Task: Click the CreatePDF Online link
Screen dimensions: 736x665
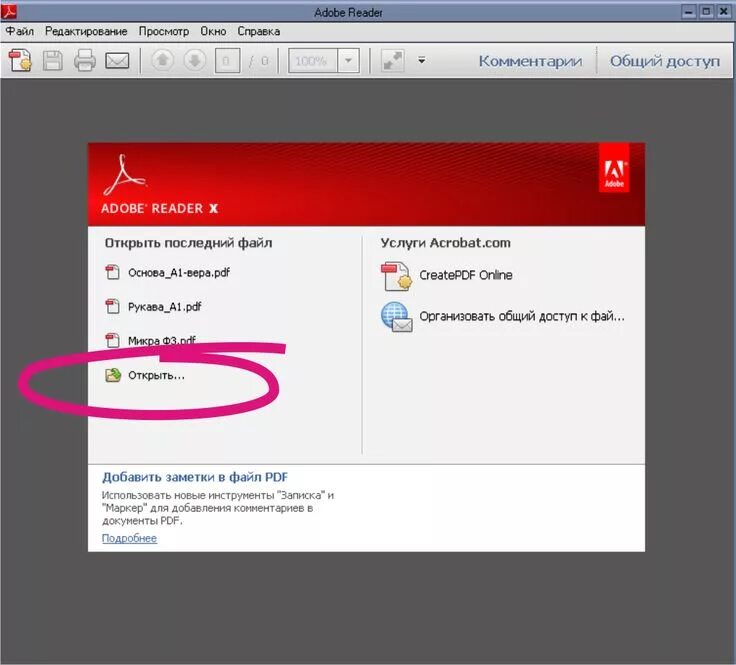Action: pyautogui.click(x=465, y=275)
